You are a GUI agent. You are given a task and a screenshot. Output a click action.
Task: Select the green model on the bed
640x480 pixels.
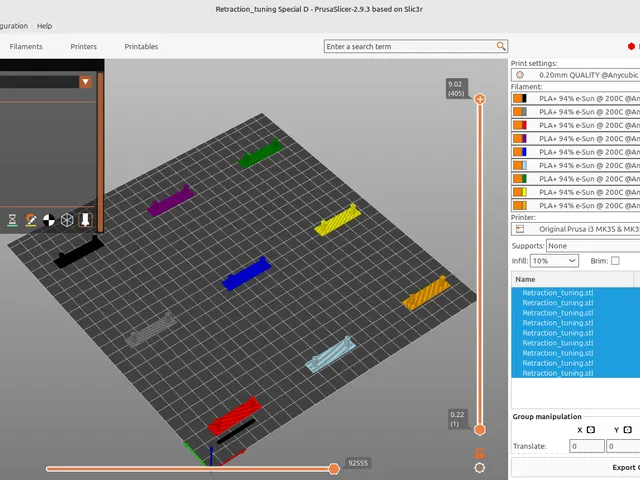[261, 153]
